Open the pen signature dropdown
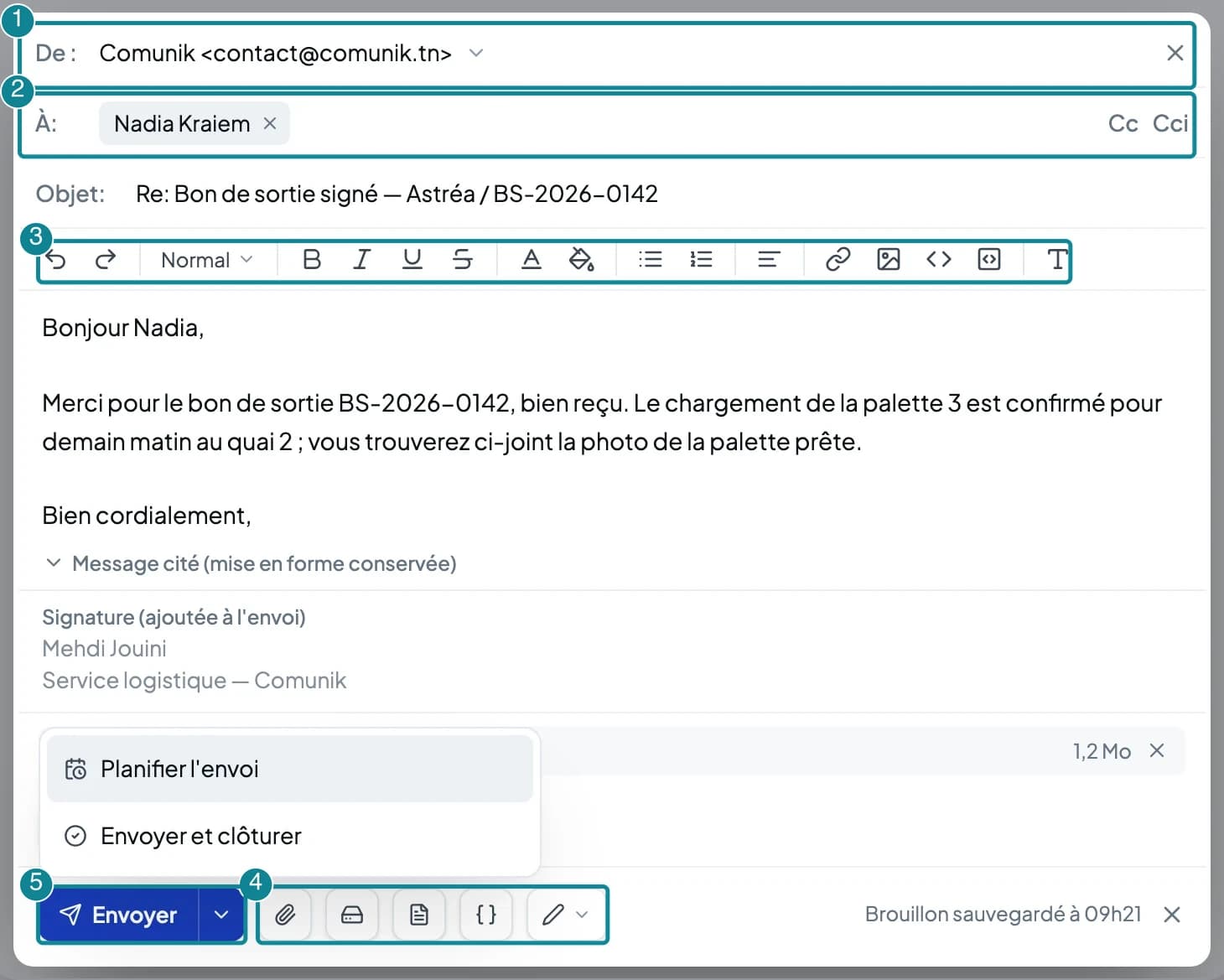Viewport: 1224px width, 980px height. [565, 915]
